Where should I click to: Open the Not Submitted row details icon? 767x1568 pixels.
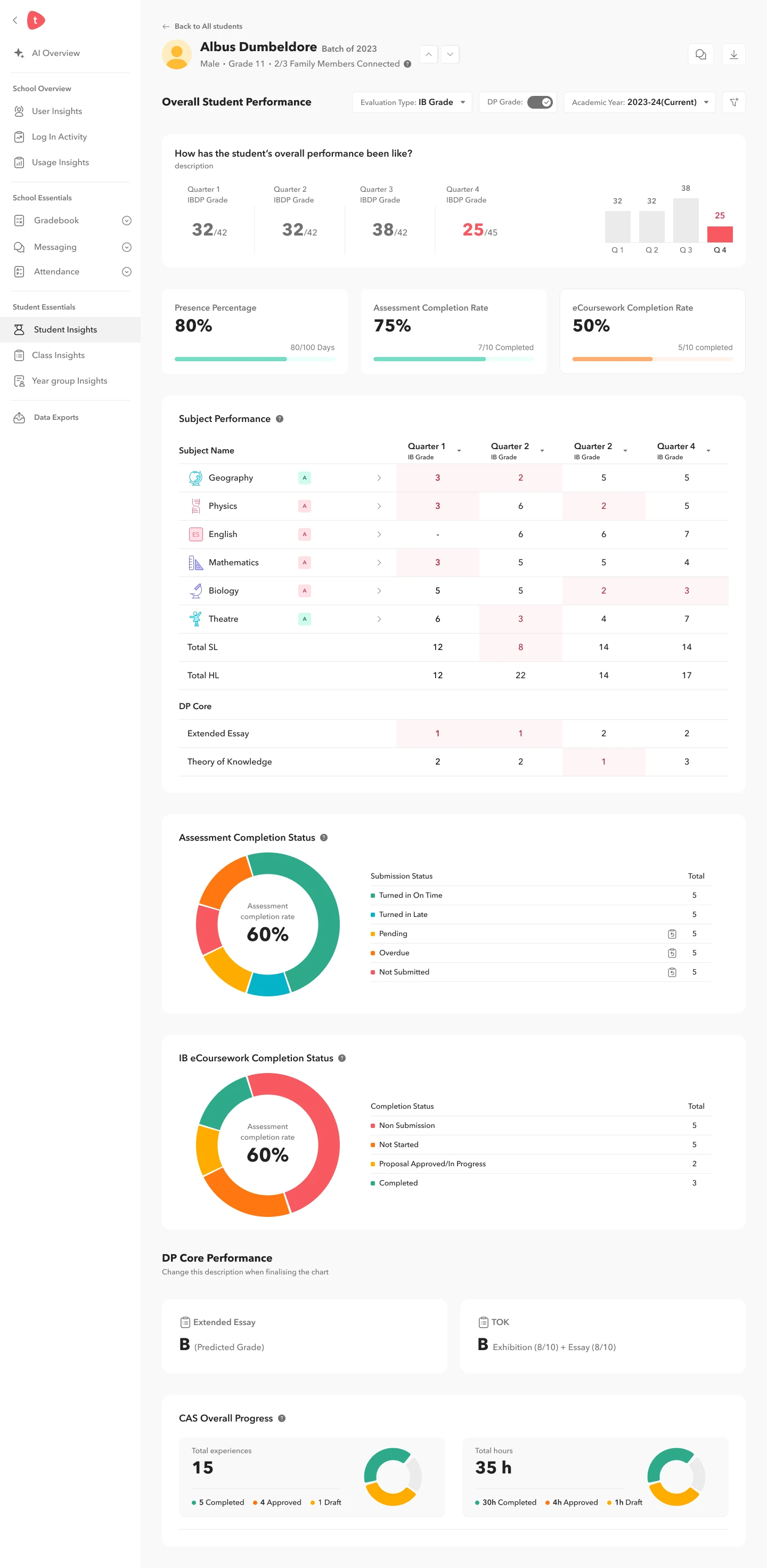click(x=672, y=972)
